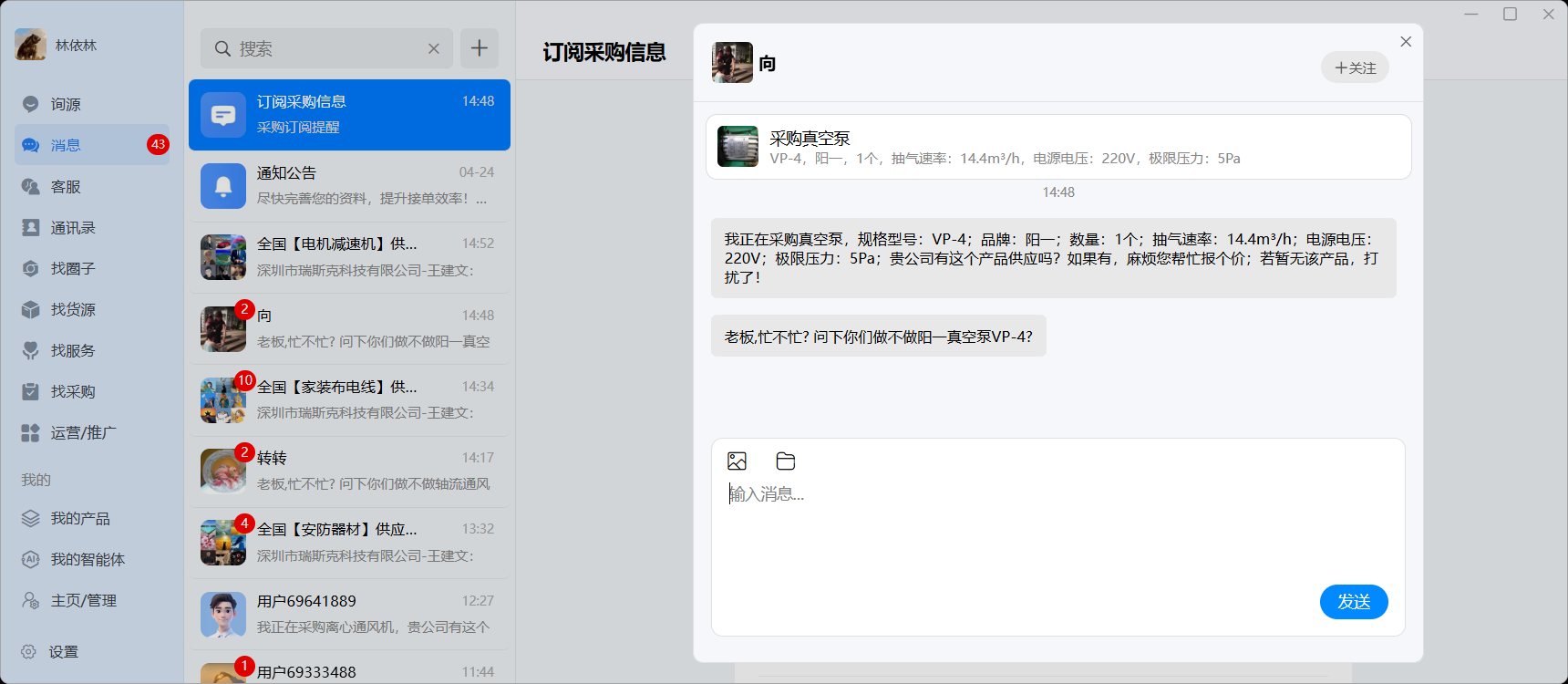Click red badge 10 on 家装布电线
Image resolution: width=1568 pixels, height=684 pixels.
[x=244, y=380]
